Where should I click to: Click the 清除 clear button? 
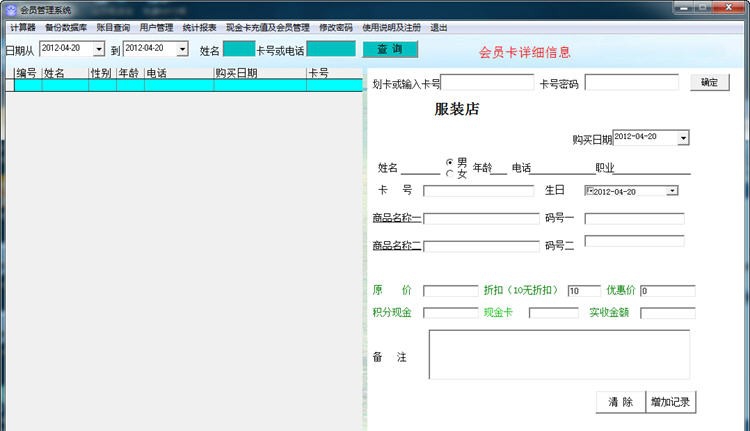(620, 402)
